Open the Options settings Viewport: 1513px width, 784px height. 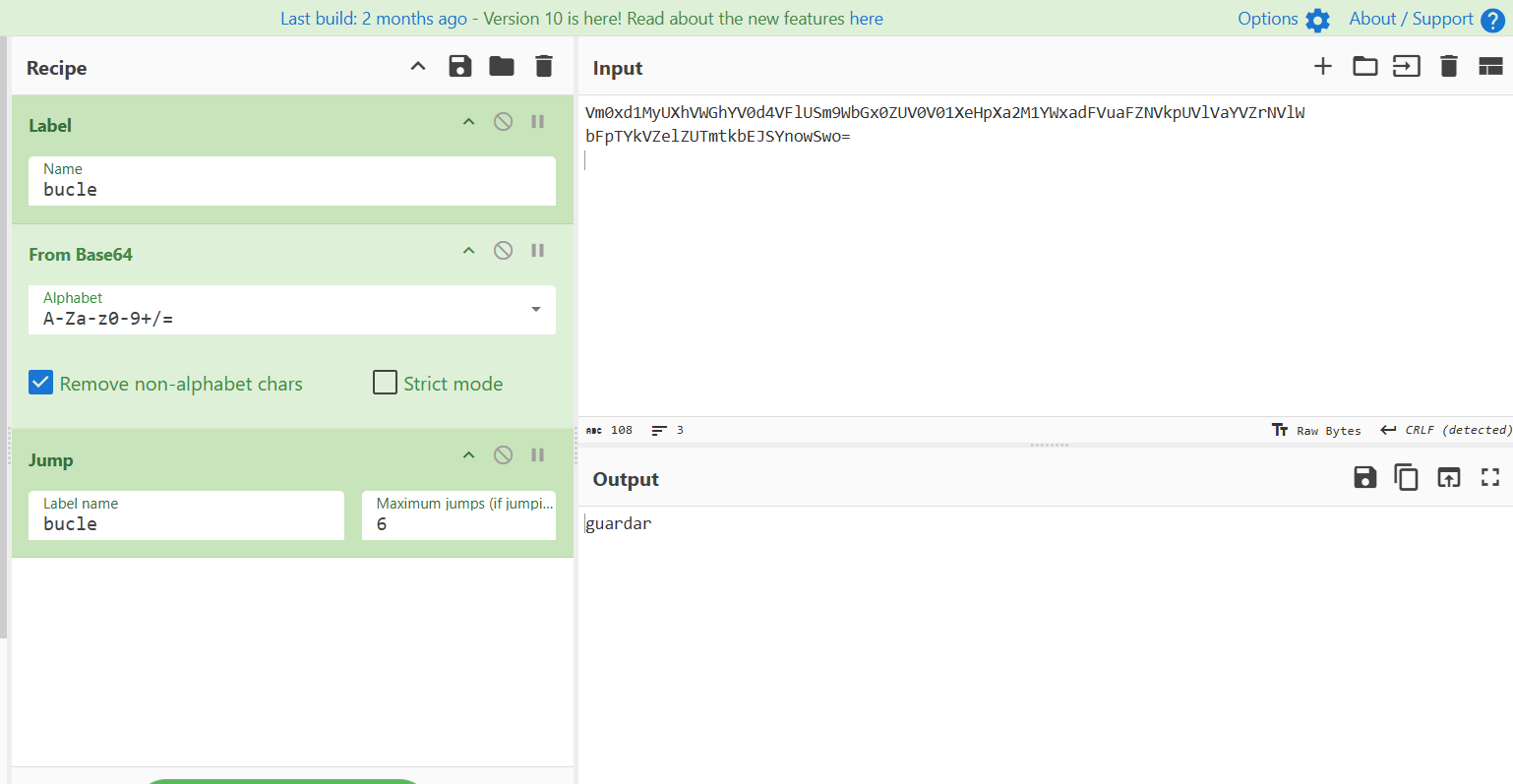click(x=1283, y=19)
